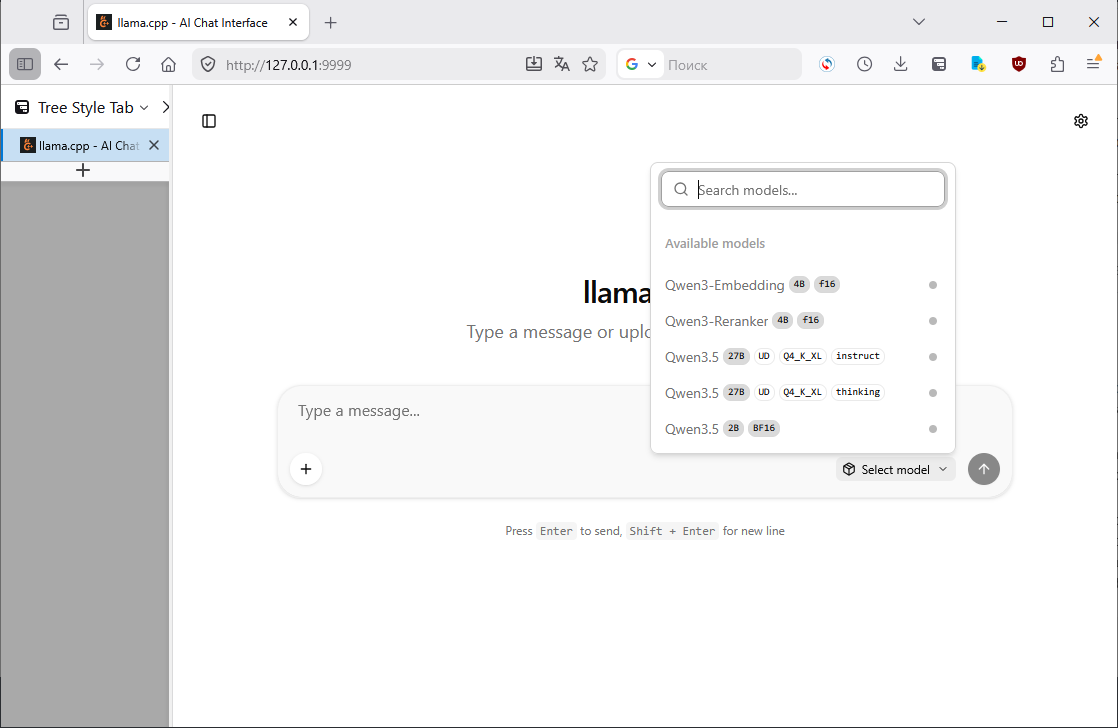Open the Select model dropdown
1118x728 pixels.
pyautogui.click(x=895, y=469)
